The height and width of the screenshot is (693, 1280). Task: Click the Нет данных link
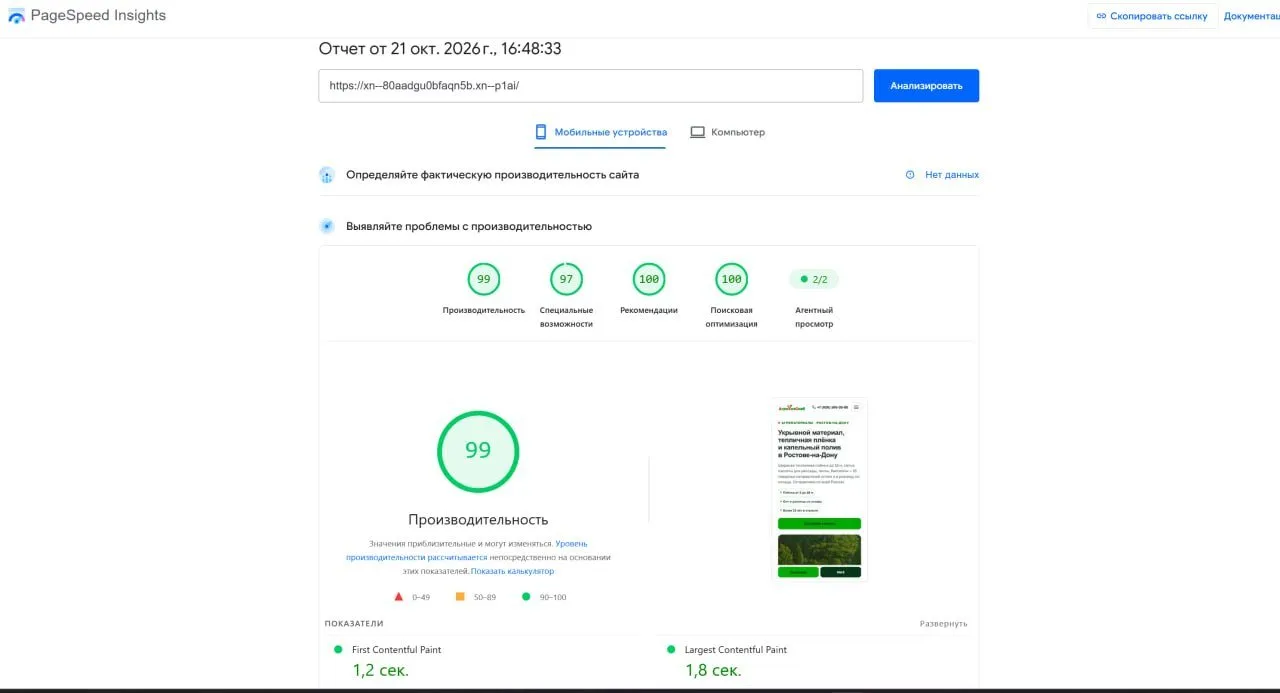click(952, 175)
